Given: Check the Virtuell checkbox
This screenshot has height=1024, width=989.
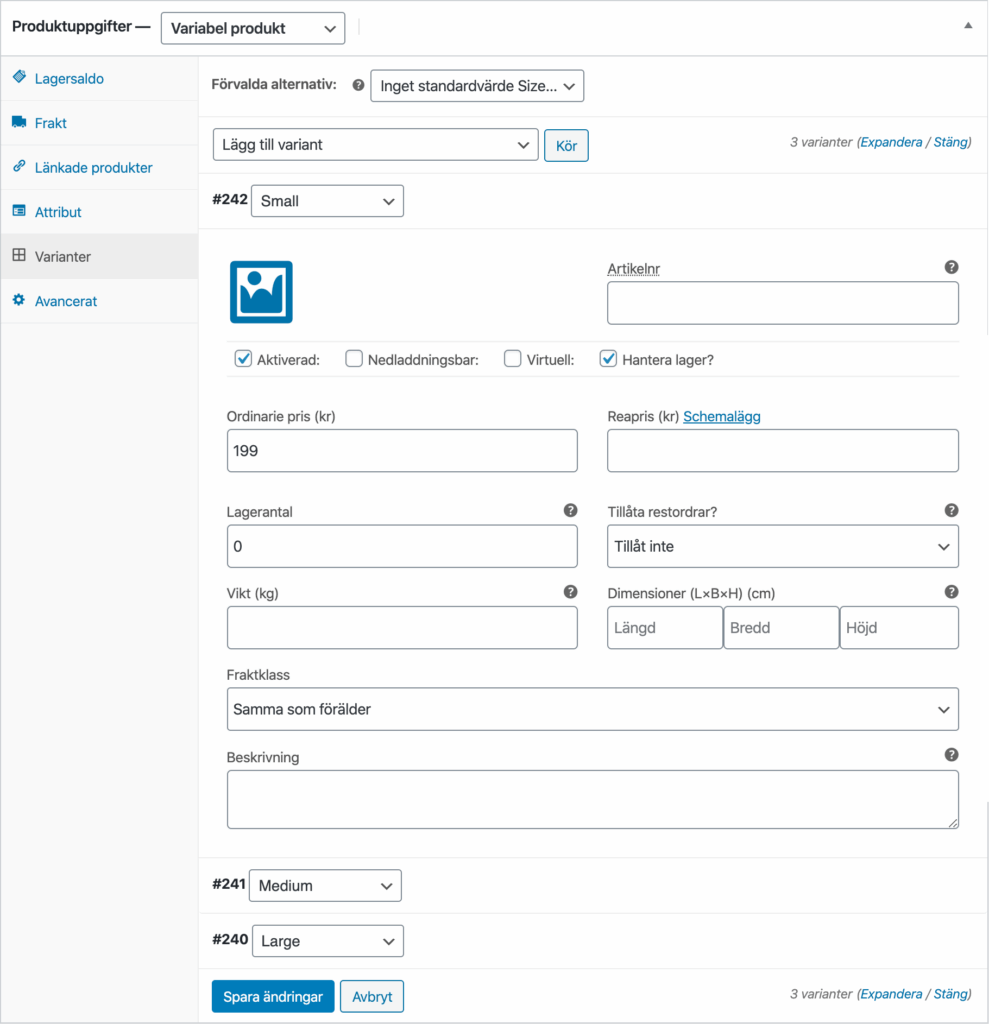Looking at the screenshot, I should pos(512,358).
